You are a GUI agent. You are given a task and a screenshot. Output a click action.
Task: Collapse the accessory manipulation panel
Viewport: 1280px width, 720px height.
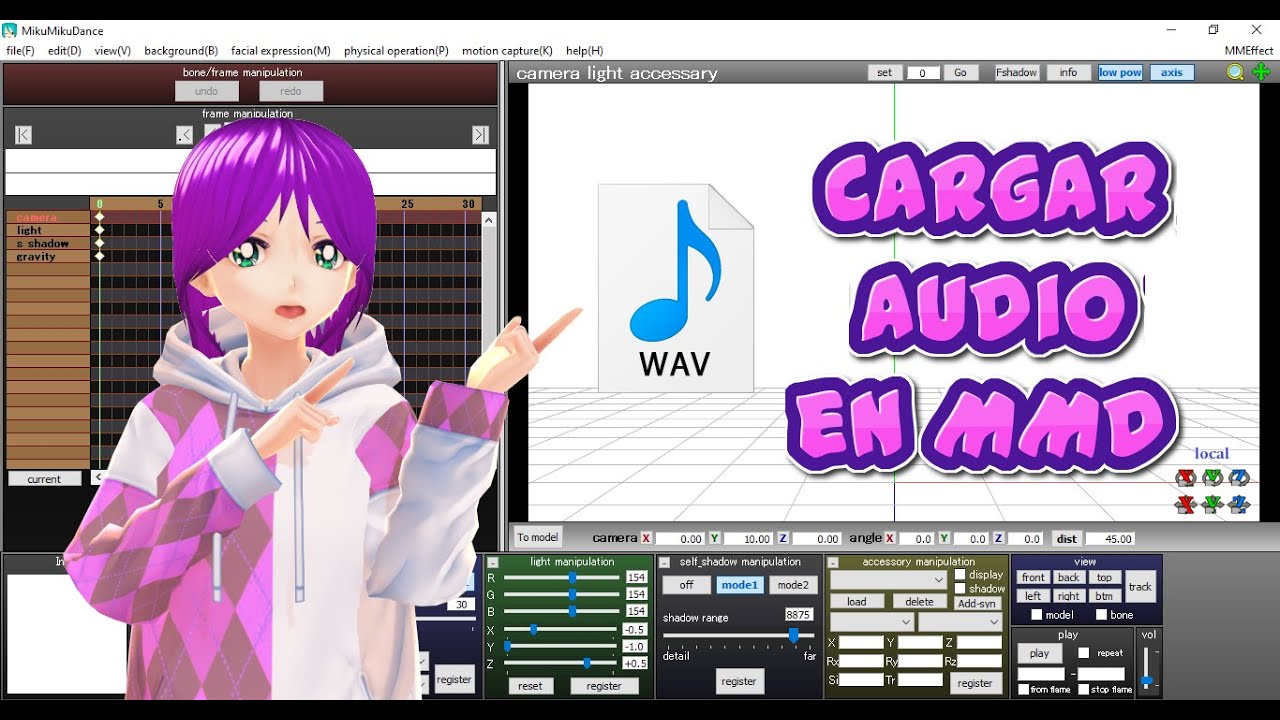click(833, 563)
